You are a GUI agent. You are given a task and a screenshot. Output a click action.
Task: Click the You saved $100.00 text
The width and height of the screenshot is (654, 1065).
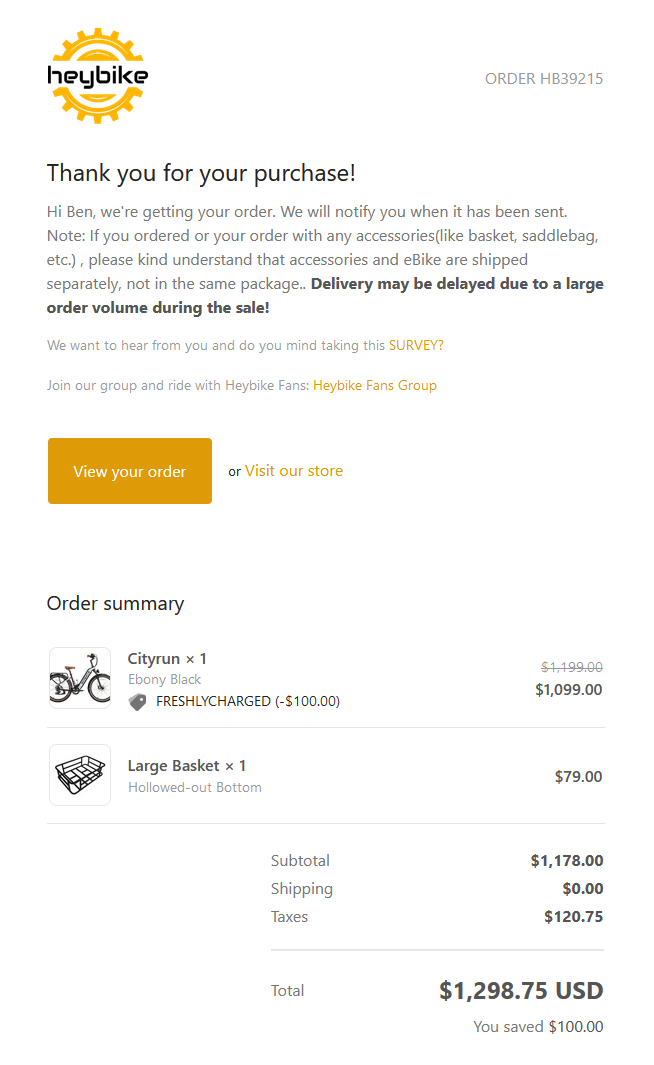[x=538, y=1027]
